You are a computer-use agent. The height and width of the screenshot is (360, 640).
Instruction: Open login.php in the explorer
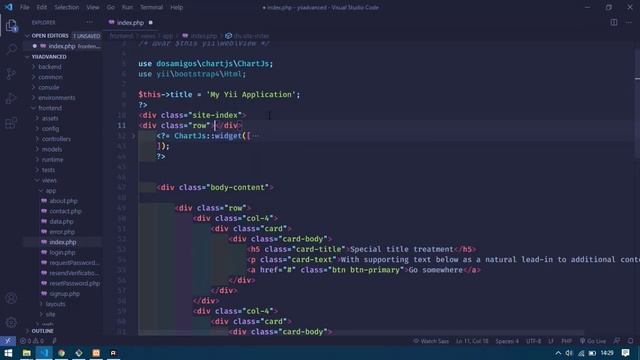point(62,253)
